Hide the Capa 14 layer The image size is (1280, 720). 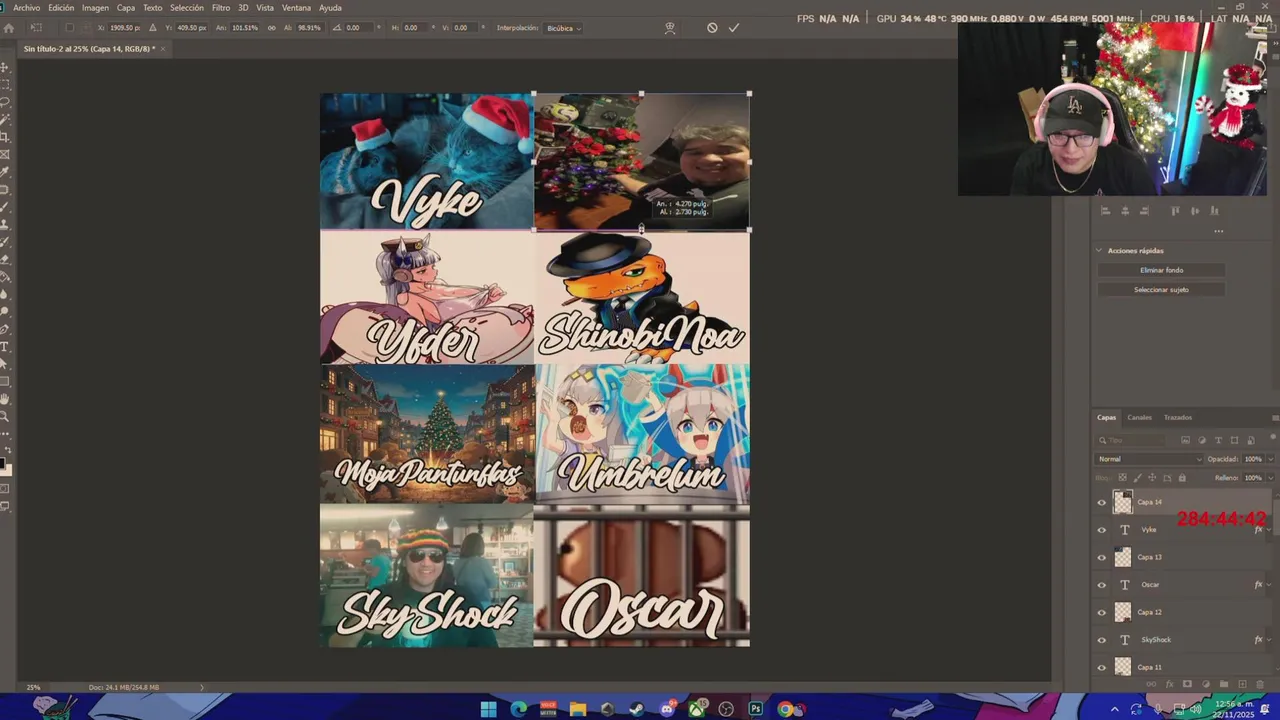[x=1102, y=502]
